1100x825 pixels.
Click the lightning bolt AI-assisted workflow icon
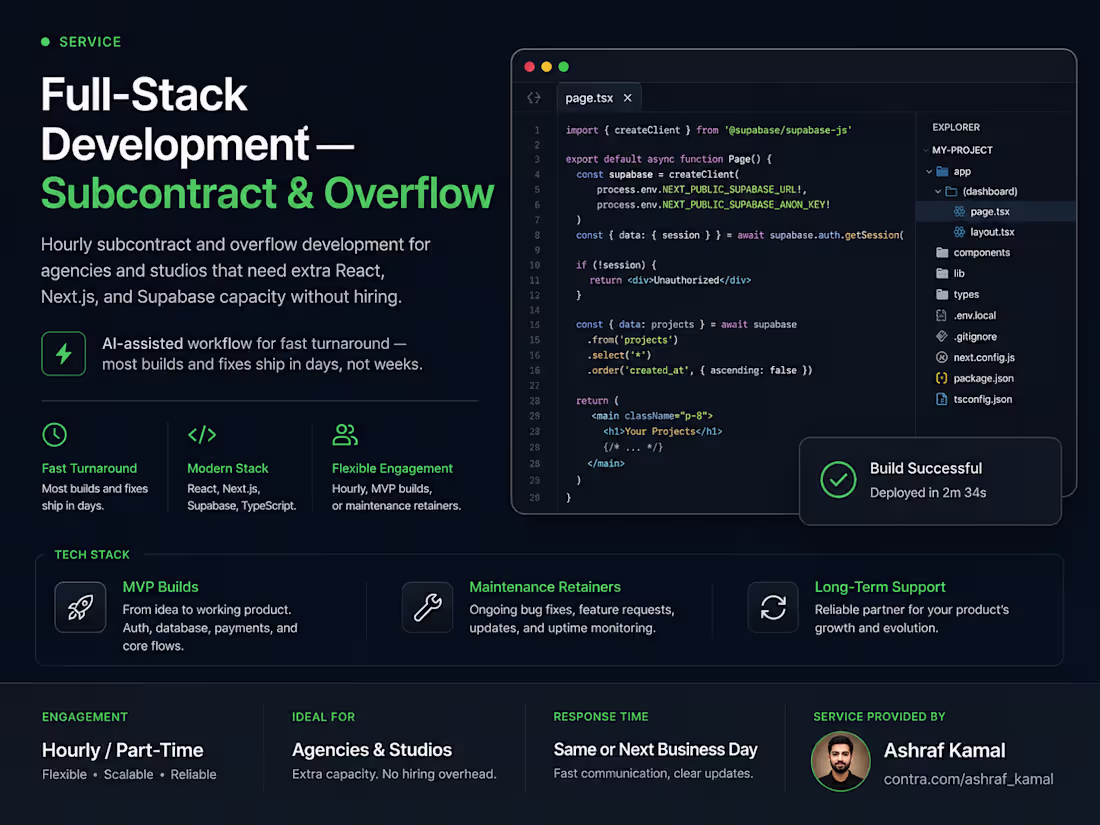[63, 354]
